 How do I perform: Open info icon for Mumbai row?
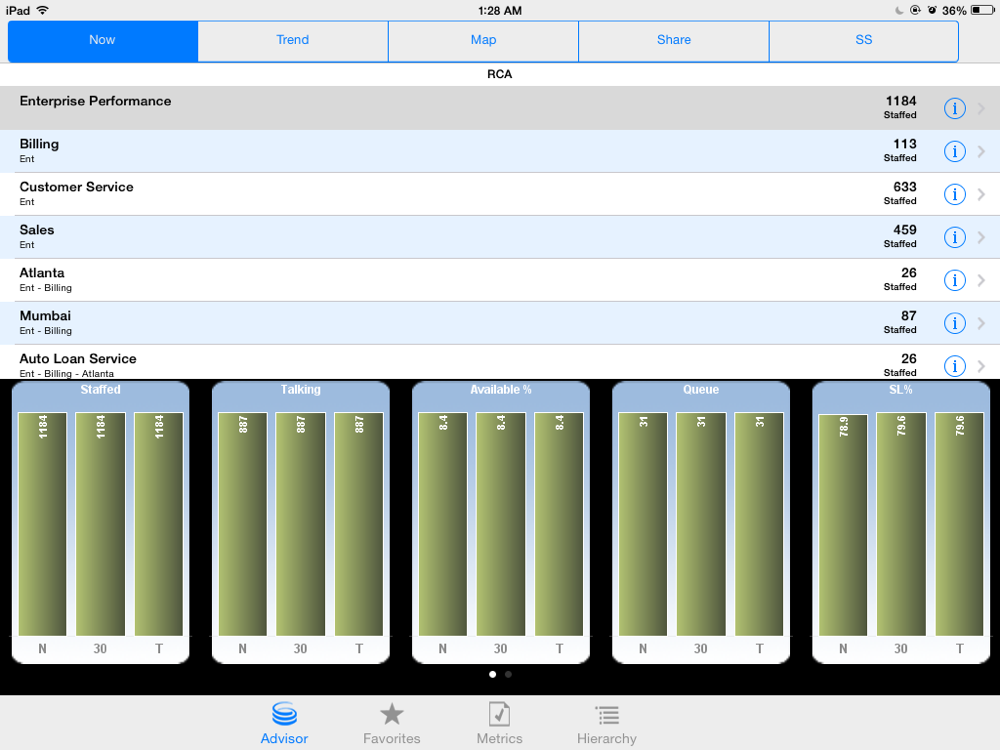click(954, 323)
